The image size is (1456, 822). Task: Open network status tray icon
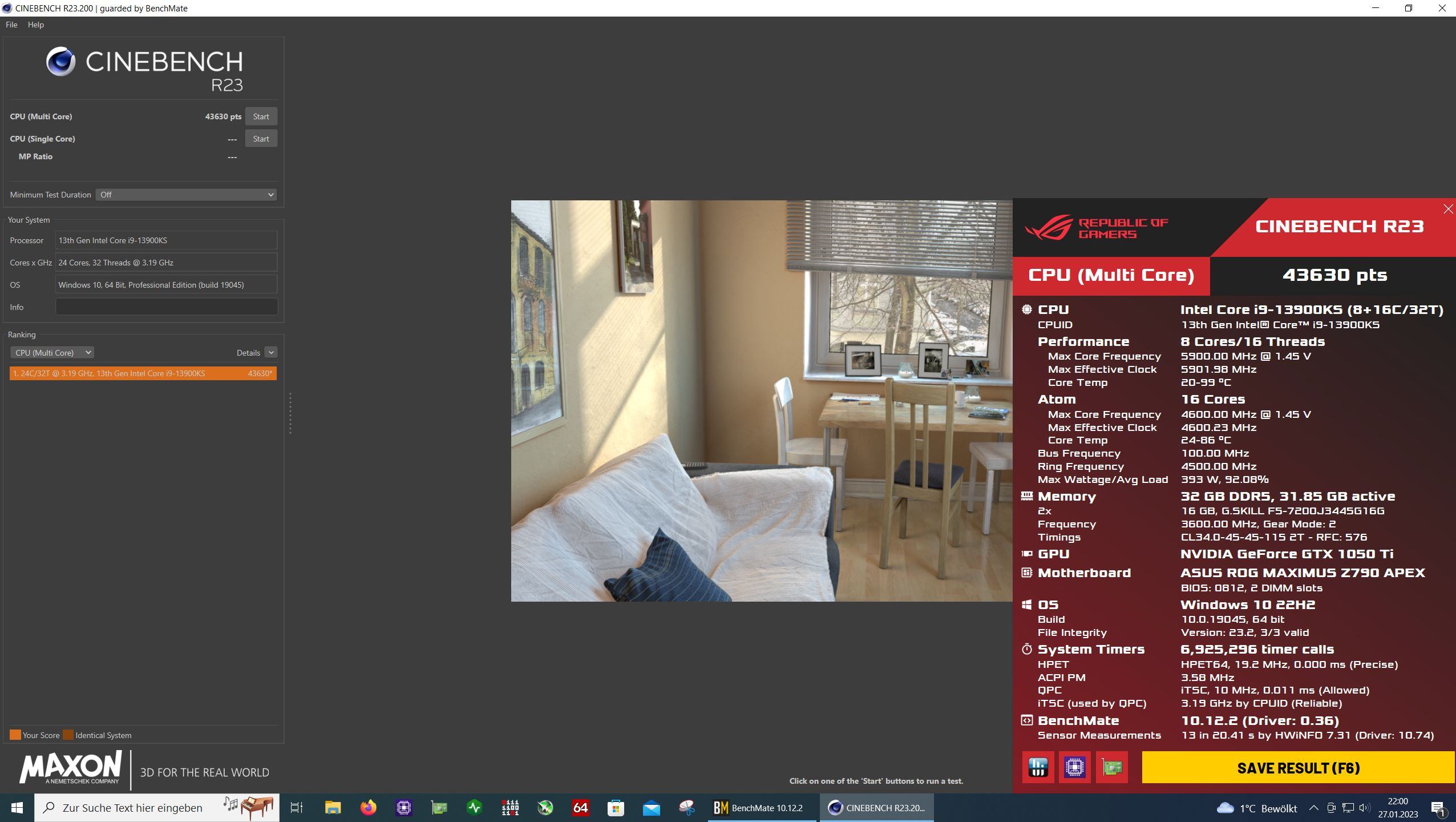(x=1348, y=808)
